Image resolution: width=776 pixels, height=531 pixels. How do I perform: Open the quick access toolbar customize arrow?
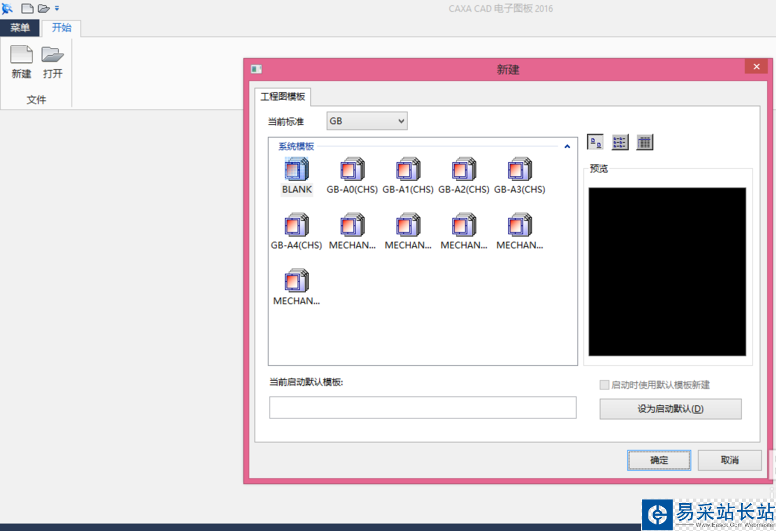click(57, 8)
